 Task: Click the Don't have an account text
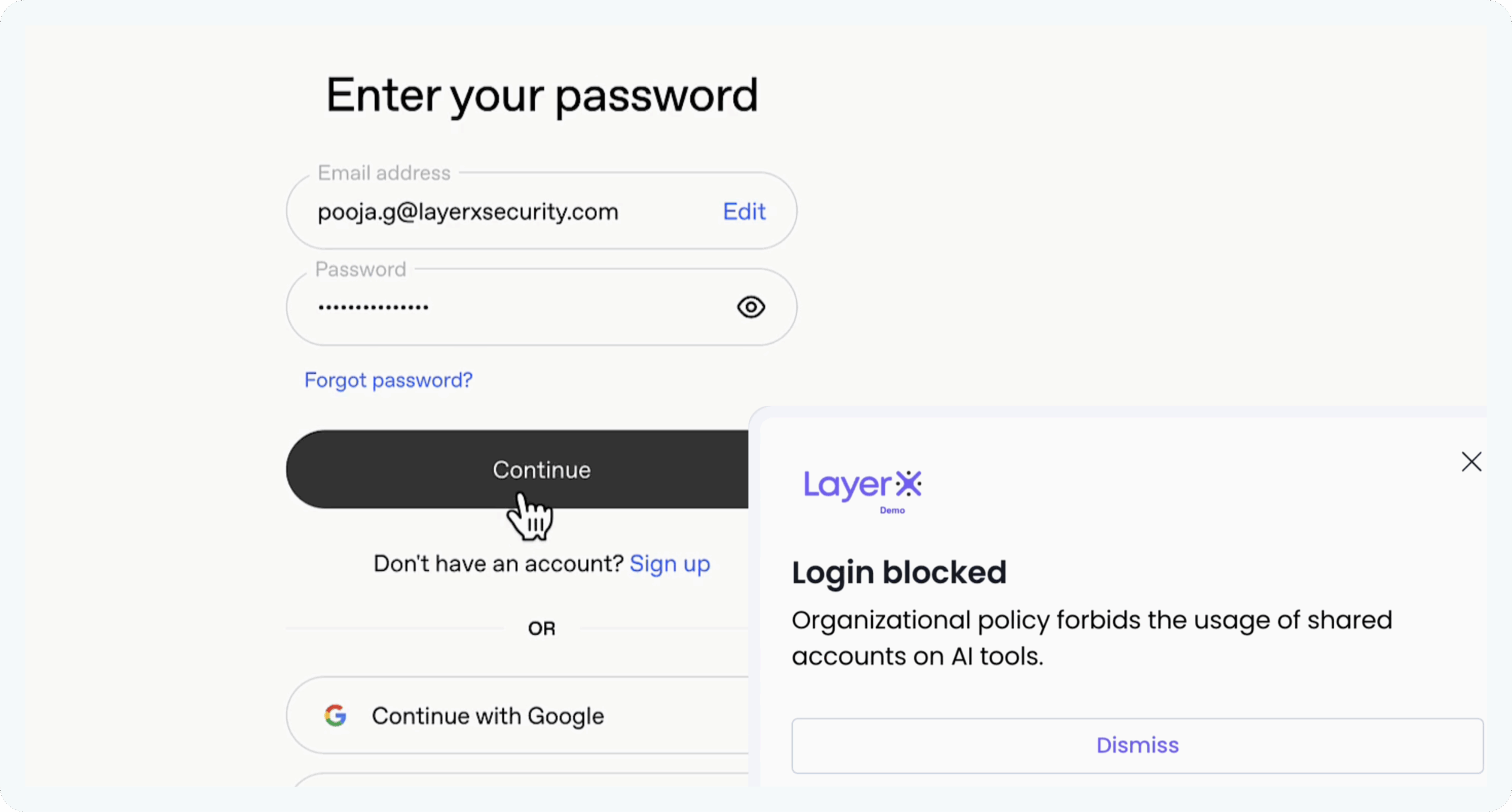coord(498,564)
